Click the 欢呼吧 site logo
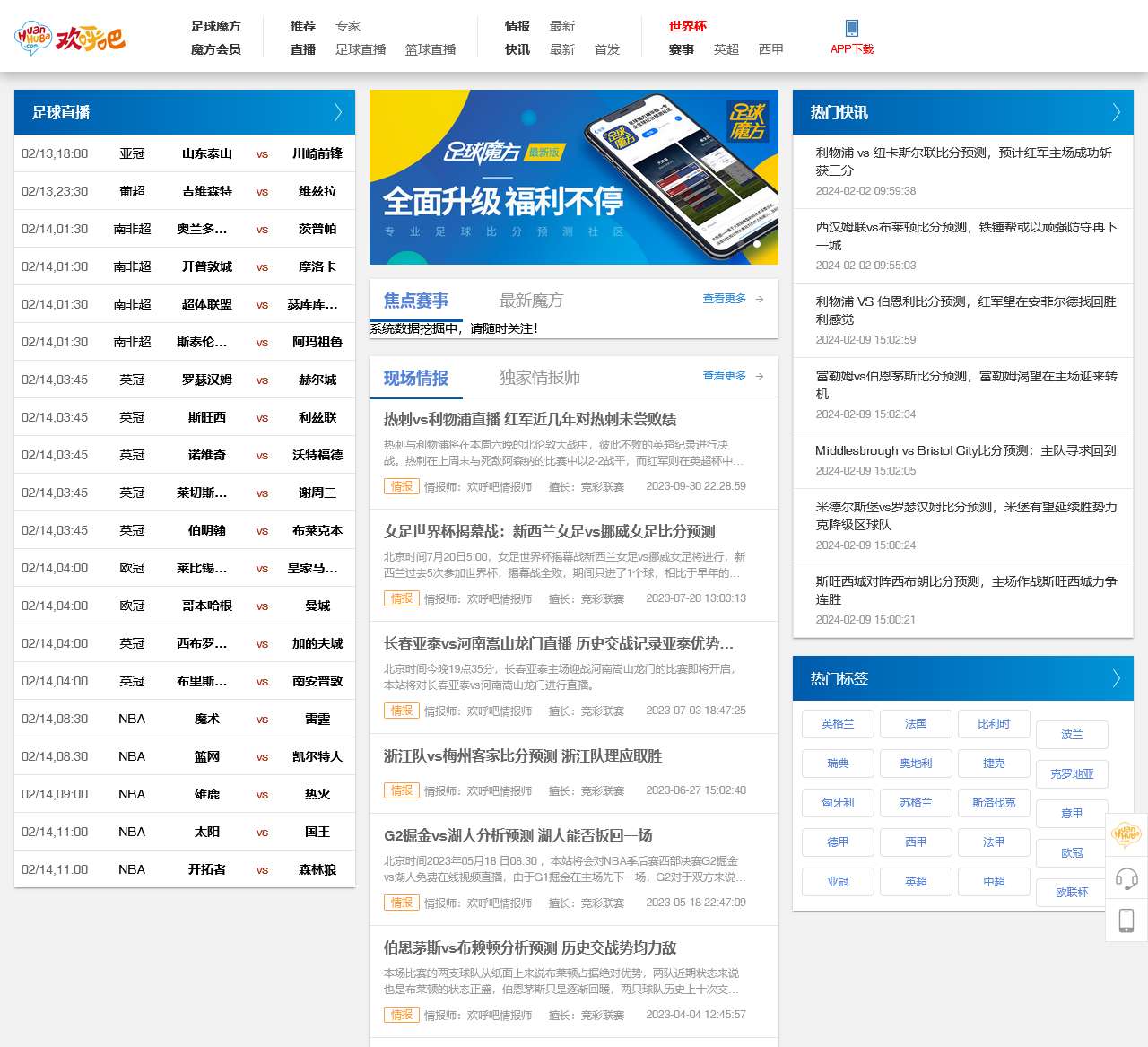Viewport: 1148px width, 1047px height. [70, 38]
